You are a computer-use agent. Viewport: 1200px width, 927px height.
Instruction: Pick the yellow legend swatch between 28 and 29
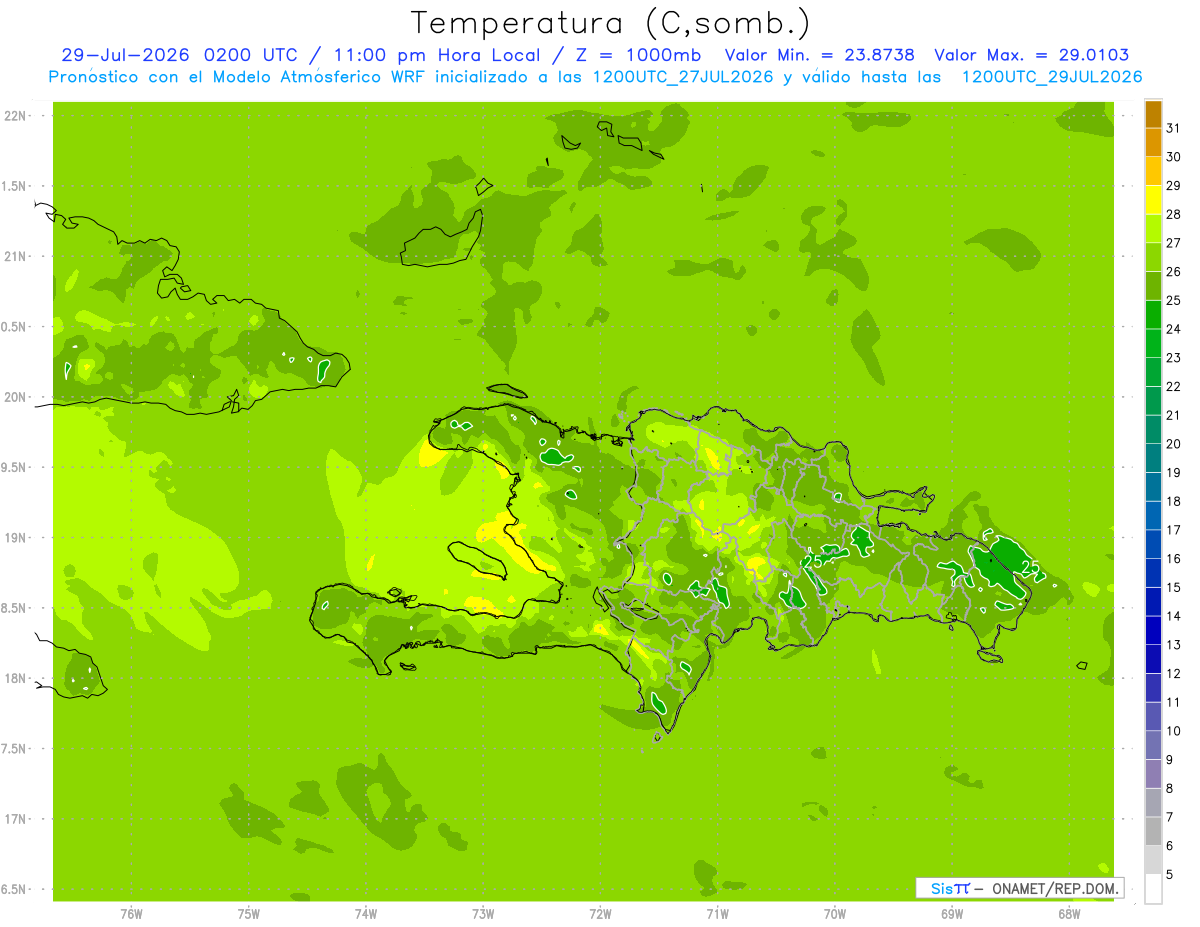(1153, 200)
